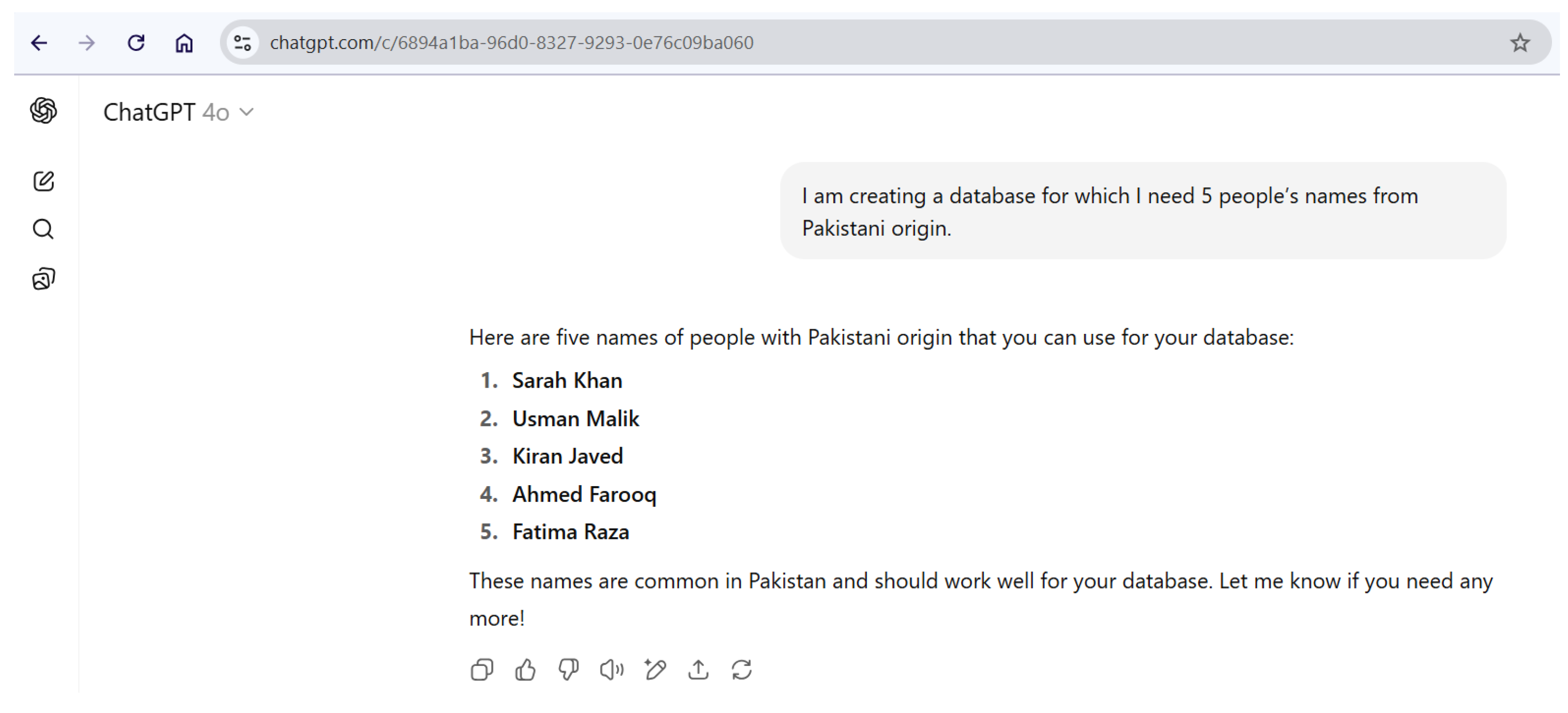The width and height of the screenshot is (1568, 713).
Task: Share the response with share icon
Action: point(698,670)
